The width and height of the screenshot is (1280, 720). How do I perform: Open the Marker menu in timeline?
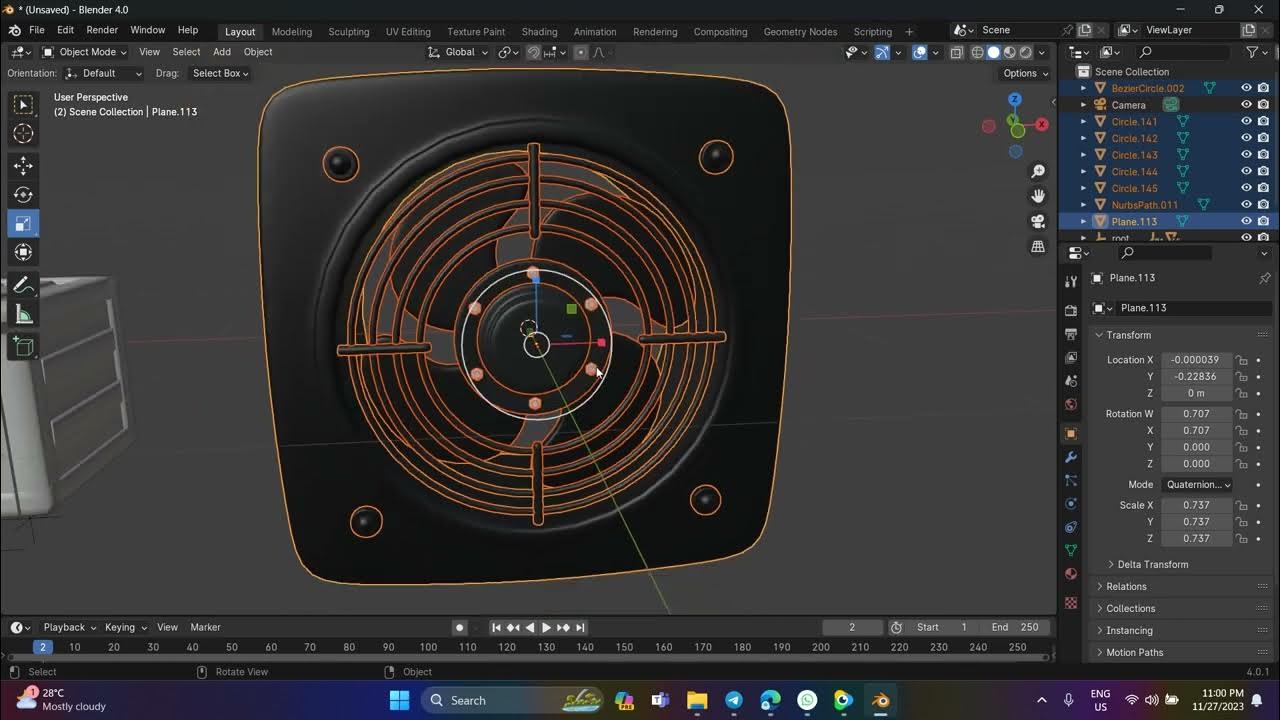[205, 627]
